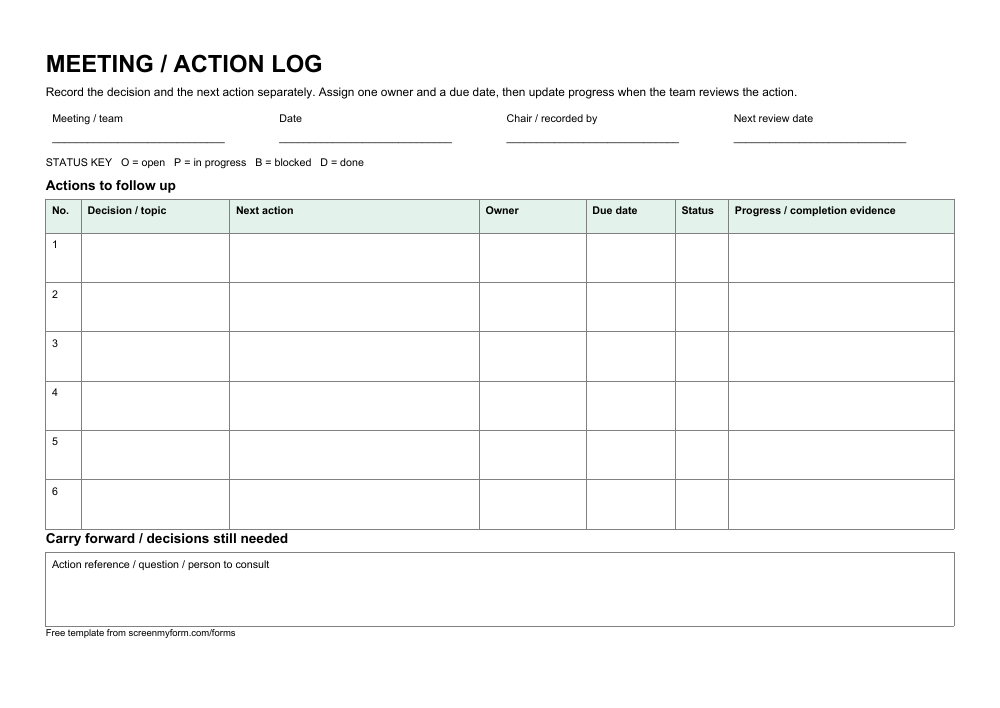
Task: Click the Chair / recorded by blank line
Action: click(x=592, y=141)
